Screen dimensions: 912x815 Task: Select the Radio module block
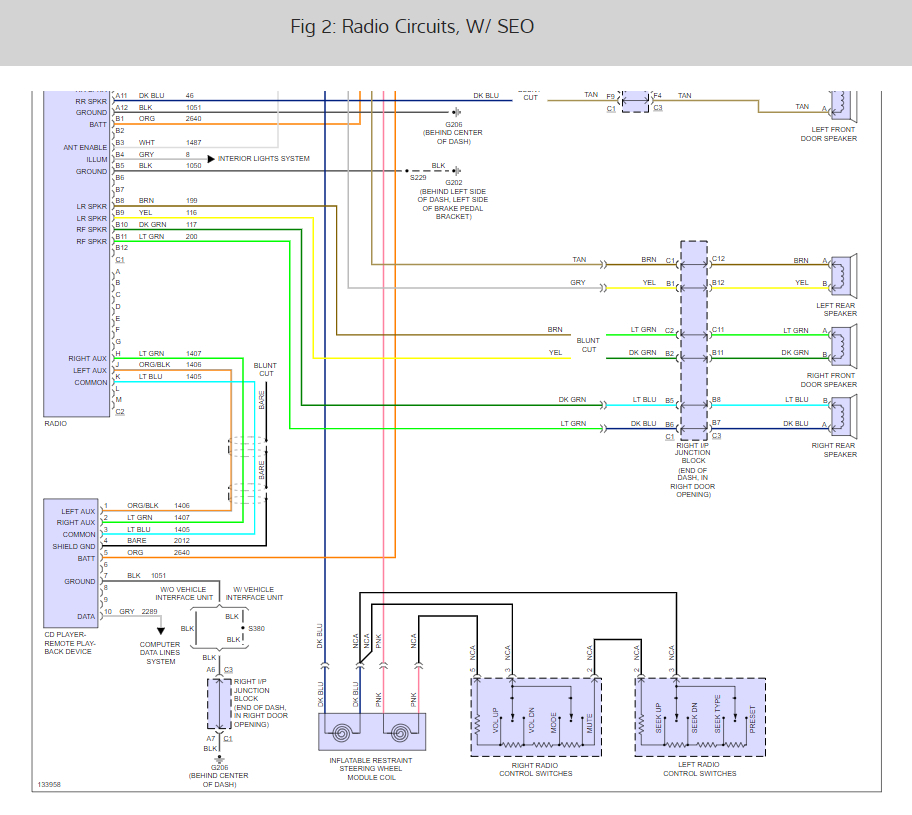(78, 250)
